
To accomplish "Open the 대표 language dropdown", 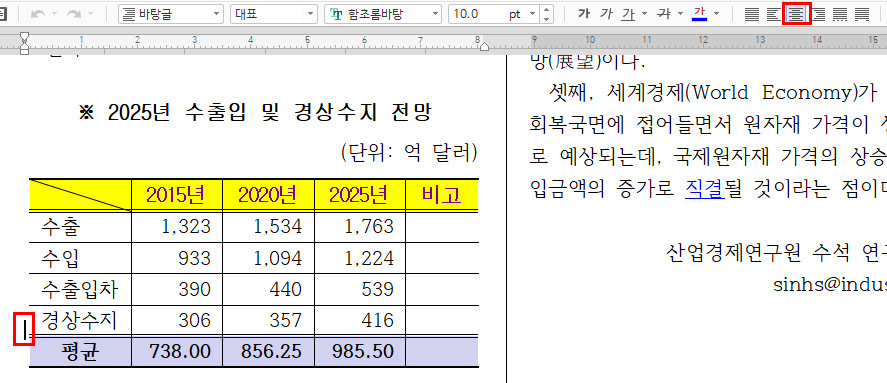I will (x=274, y=14).
